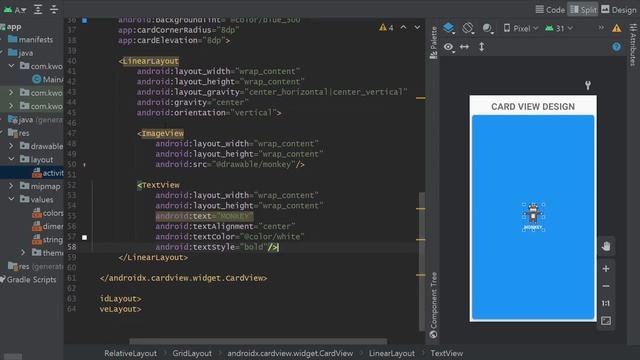Screen dimensions: 640x360
Task: Open the Palette side panel
Action: coord(433,42)
